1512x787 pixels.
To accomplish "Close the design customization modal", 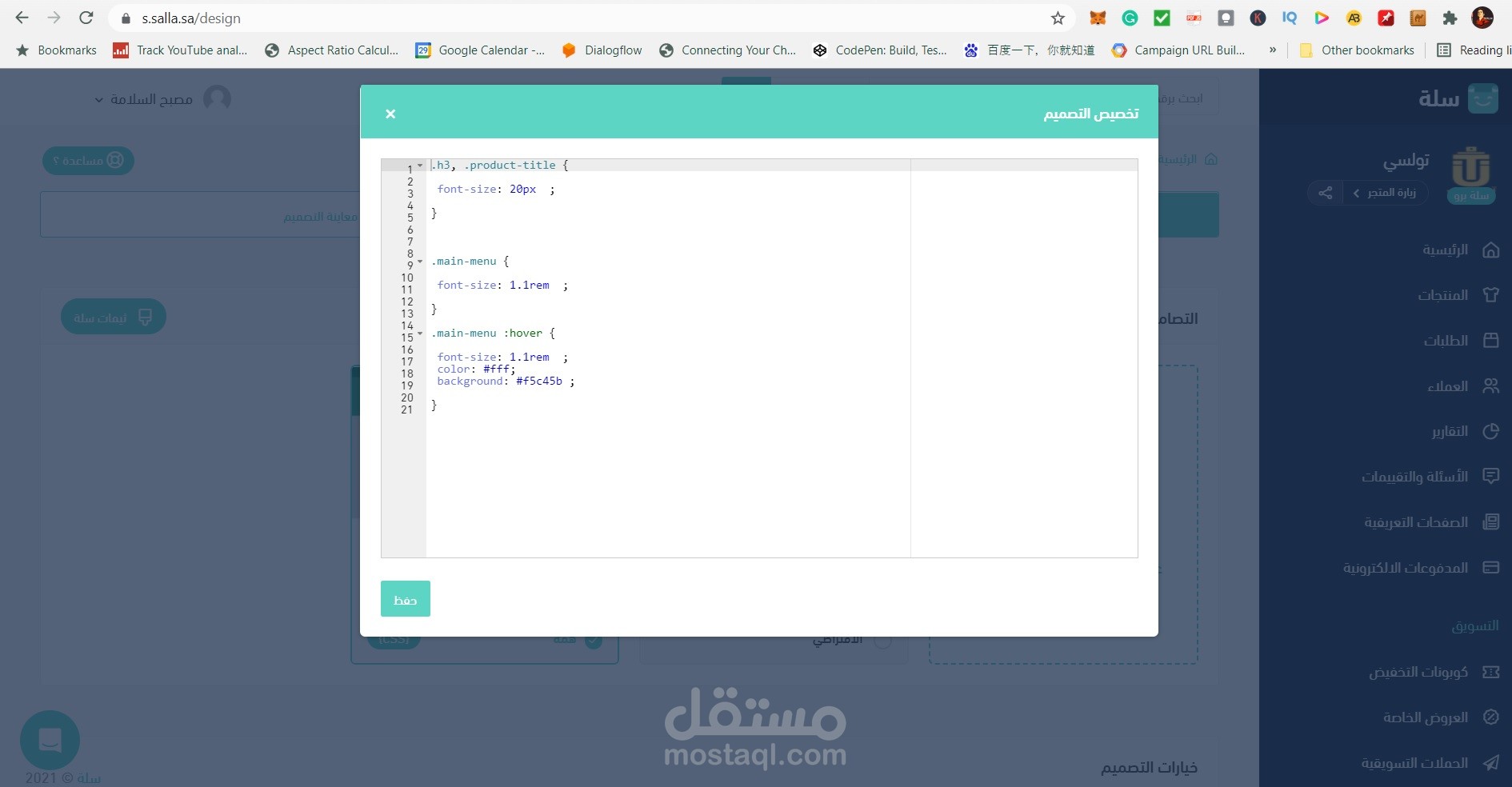I will point(390,114).
